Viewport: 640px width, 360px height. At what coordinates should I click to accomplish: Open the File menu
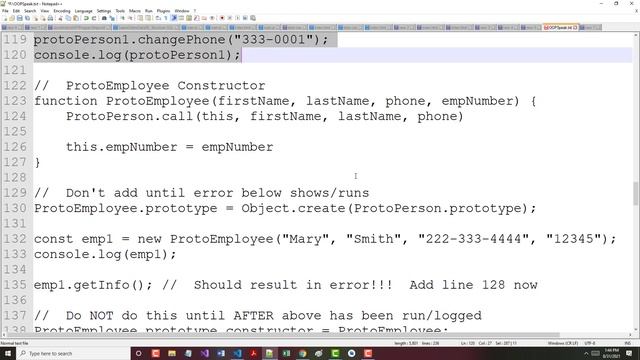5,11
